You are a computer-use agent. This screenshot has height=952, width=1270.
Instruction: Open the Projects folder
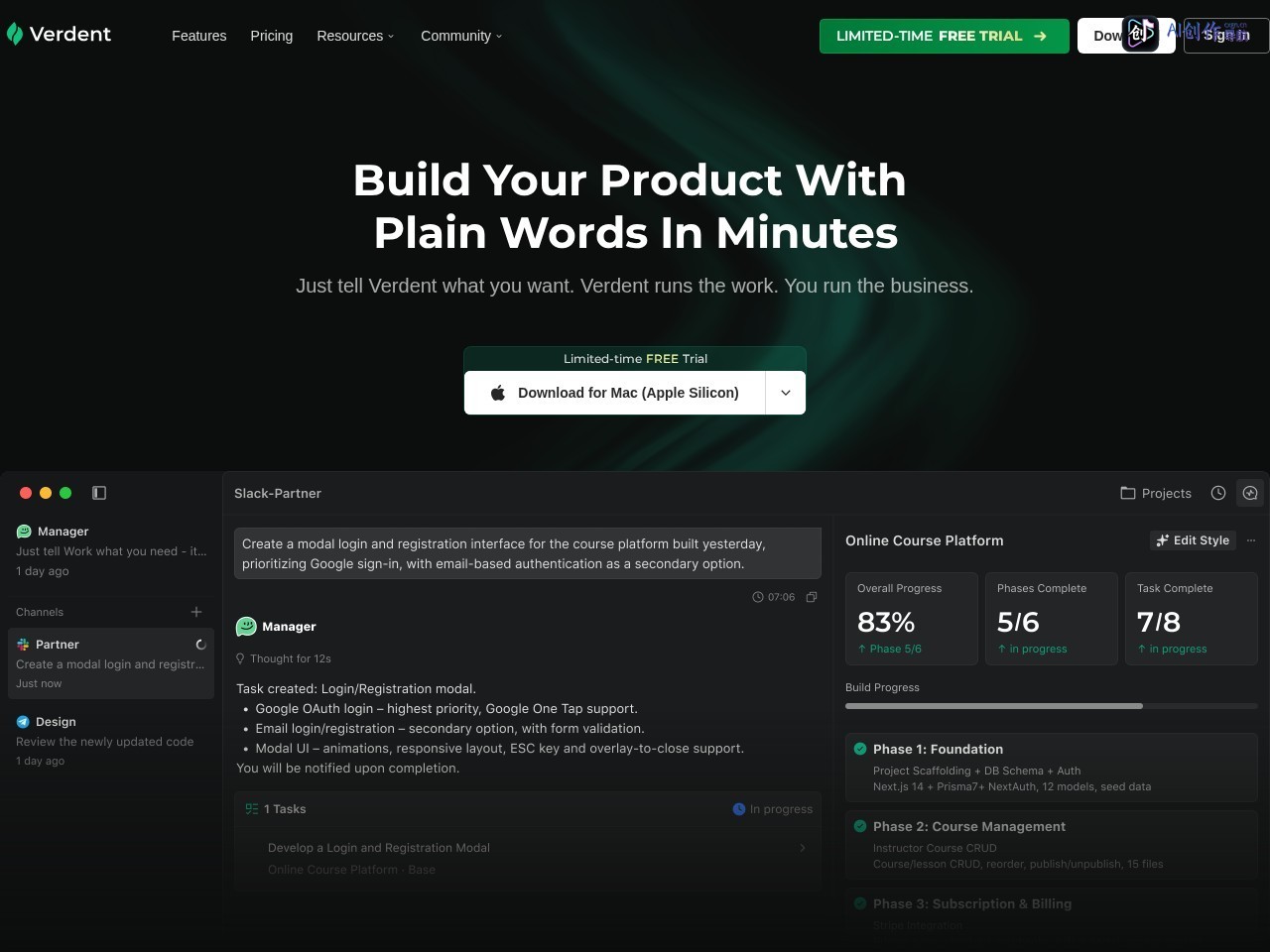tap(1156, 493)
